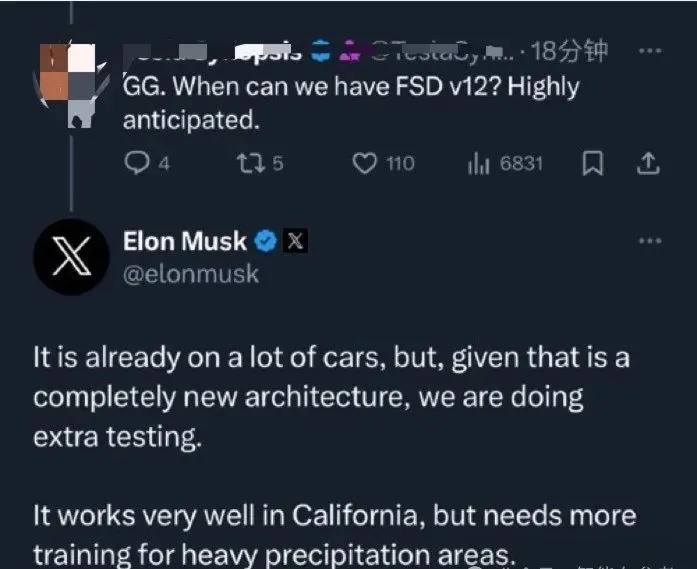The height and width of the screenshot is (569, 697).
Task: Click the 18分钟 timestamp
Action: (x=569, y=51)
